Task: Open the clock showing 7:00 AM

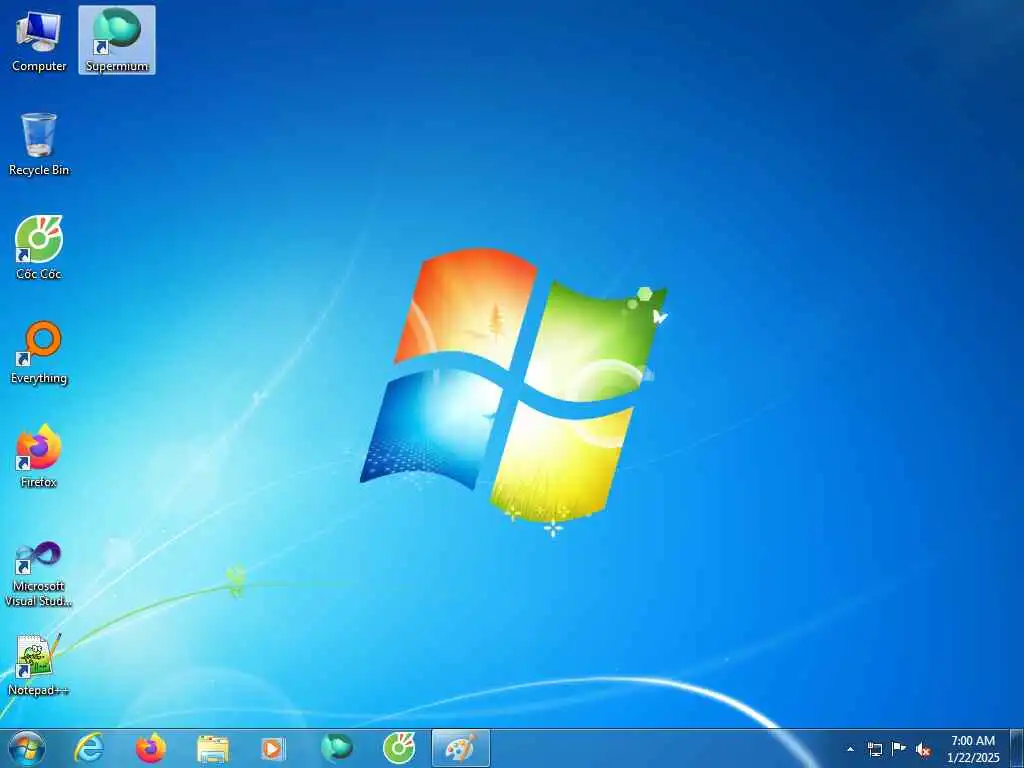Action: point(973,748)
